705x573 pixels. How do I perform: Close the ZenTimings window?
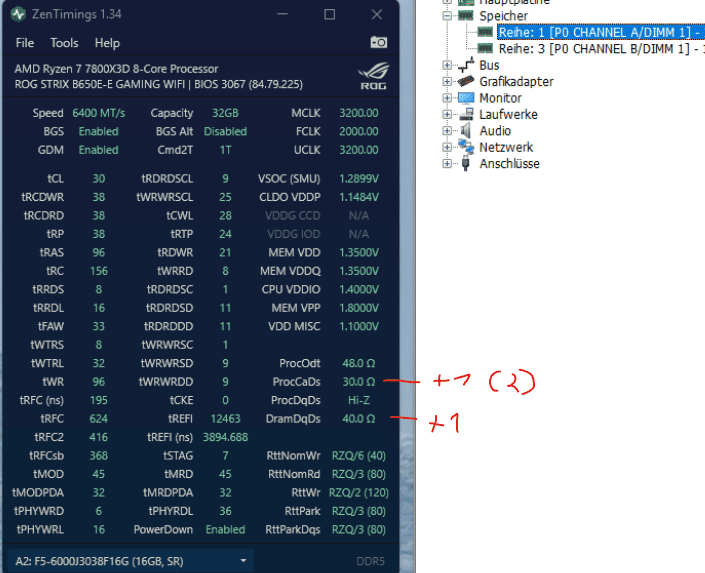(x=377, y=14)
